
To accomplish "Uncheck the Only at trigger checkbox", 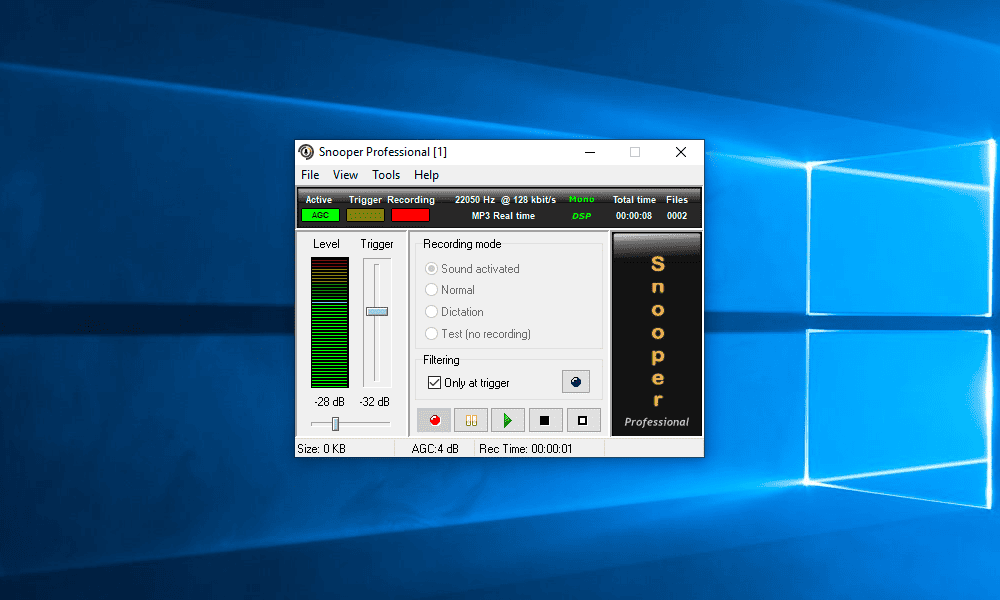I will (434, 383).
